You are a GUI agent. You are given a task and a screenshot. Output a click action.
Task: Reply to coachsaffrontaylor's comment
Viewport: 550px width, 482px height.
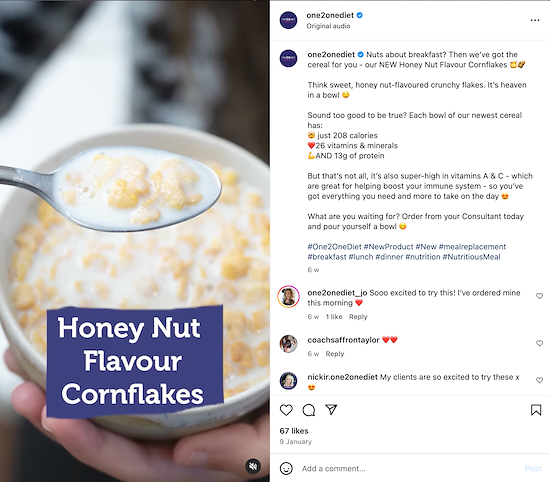[x=335, y=354]
